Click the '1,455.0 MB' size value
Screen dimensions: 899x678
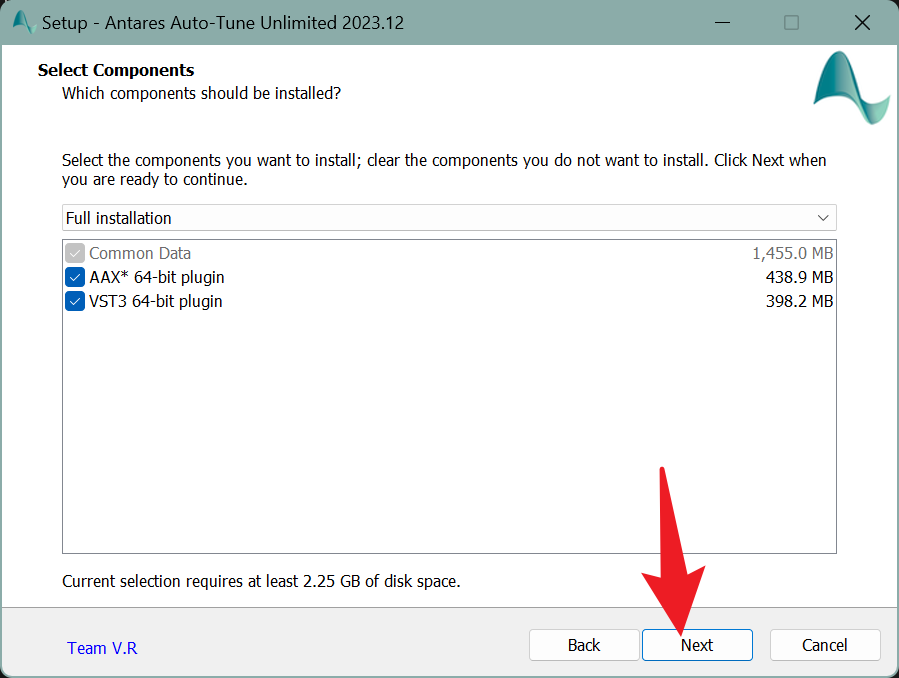pyautogui.click(x=792, y=253)
